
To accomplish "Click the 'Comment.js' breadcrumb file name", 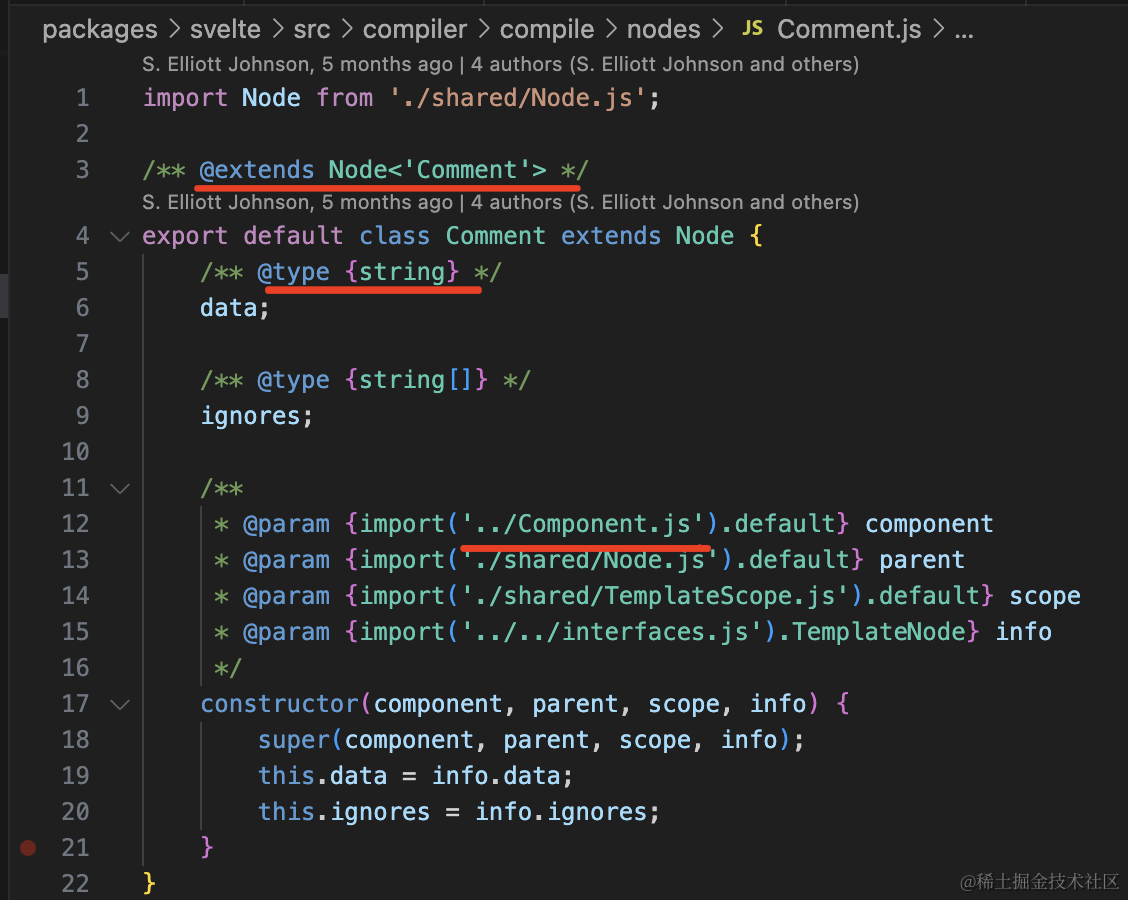I will pos(849,29).
